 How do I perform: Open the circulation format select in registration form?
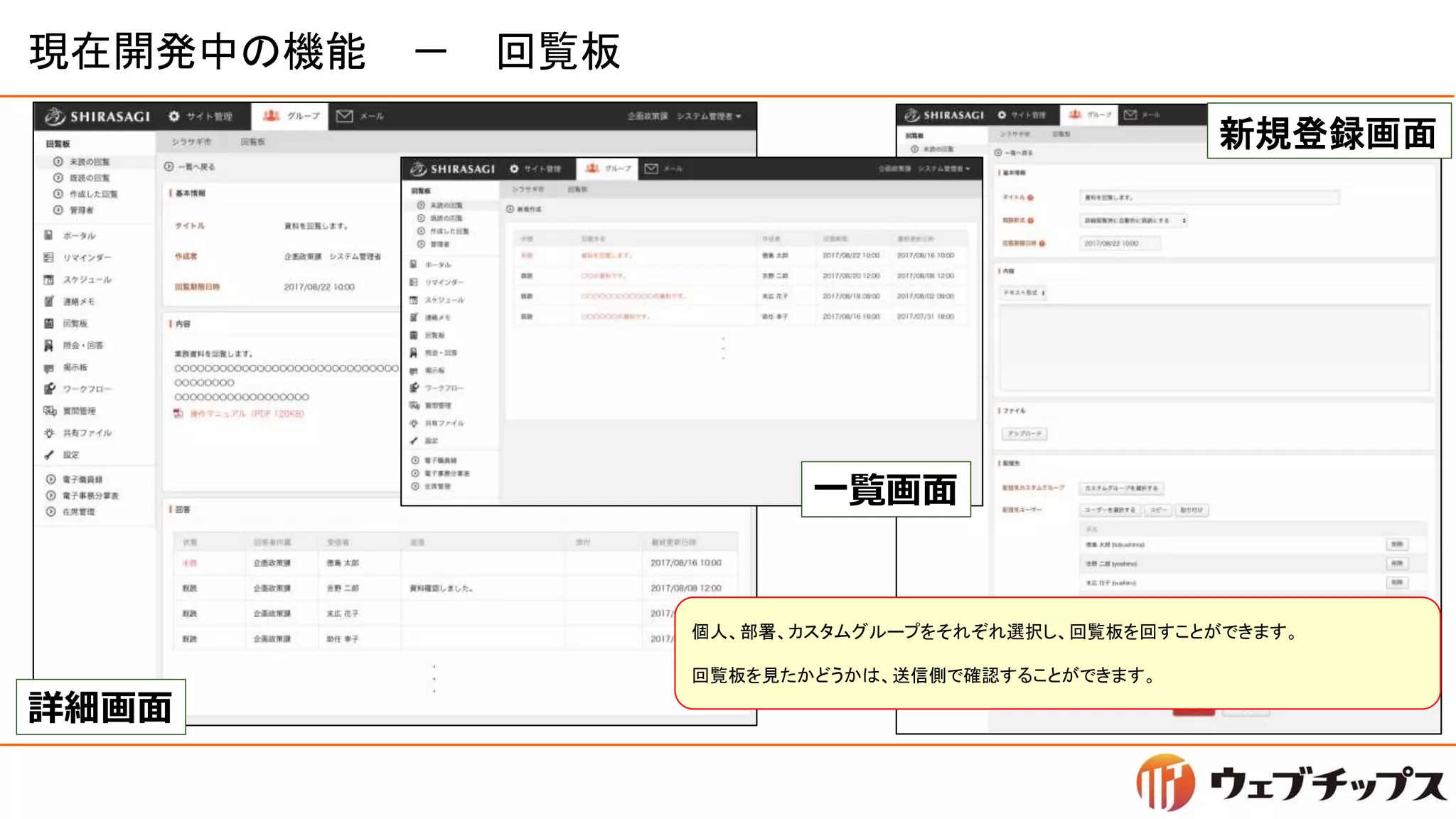pos(1134,220)
